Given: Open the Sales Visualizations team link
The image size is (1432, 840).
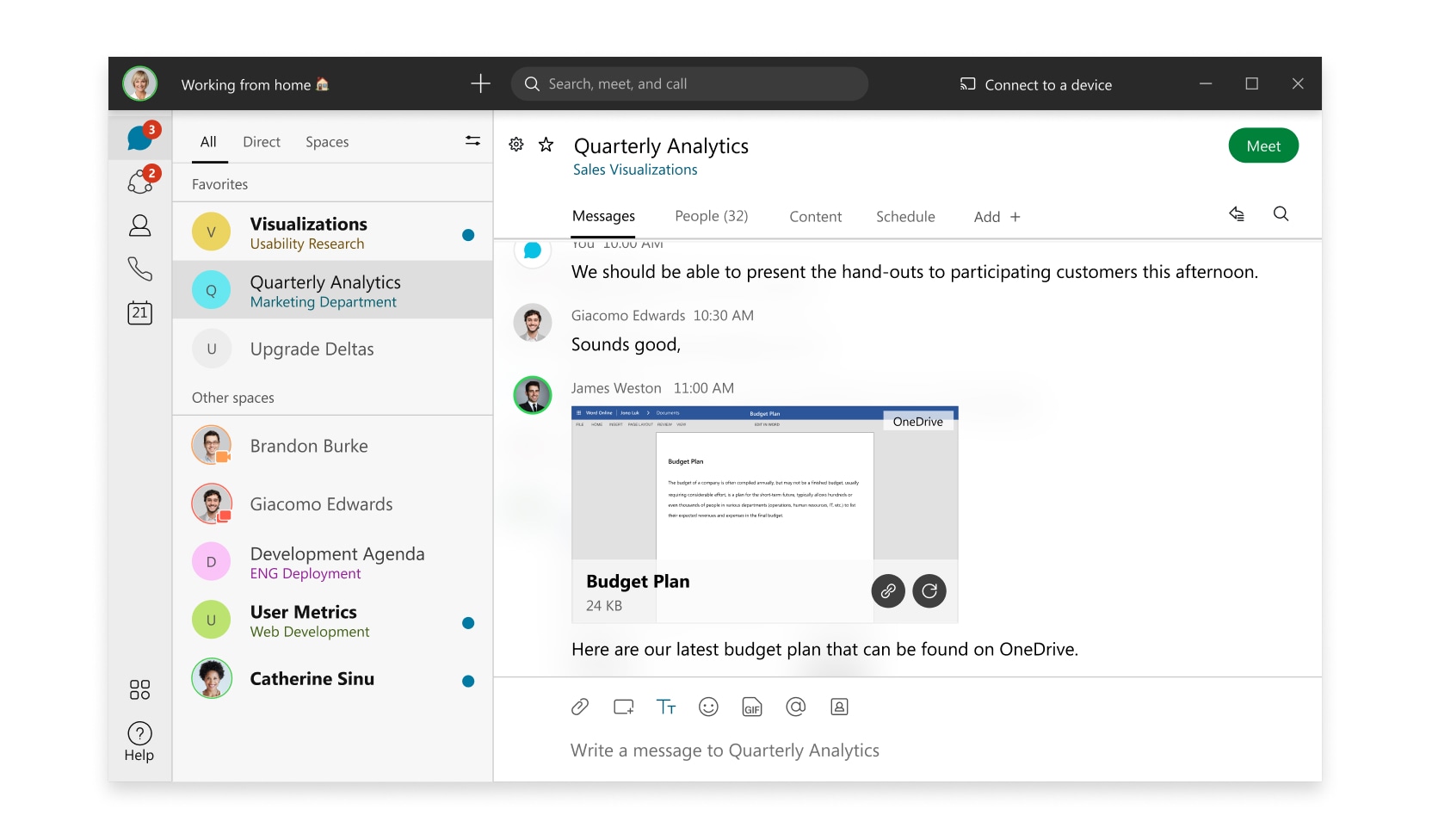Looking at the screenshot, I should pos(635,170).
